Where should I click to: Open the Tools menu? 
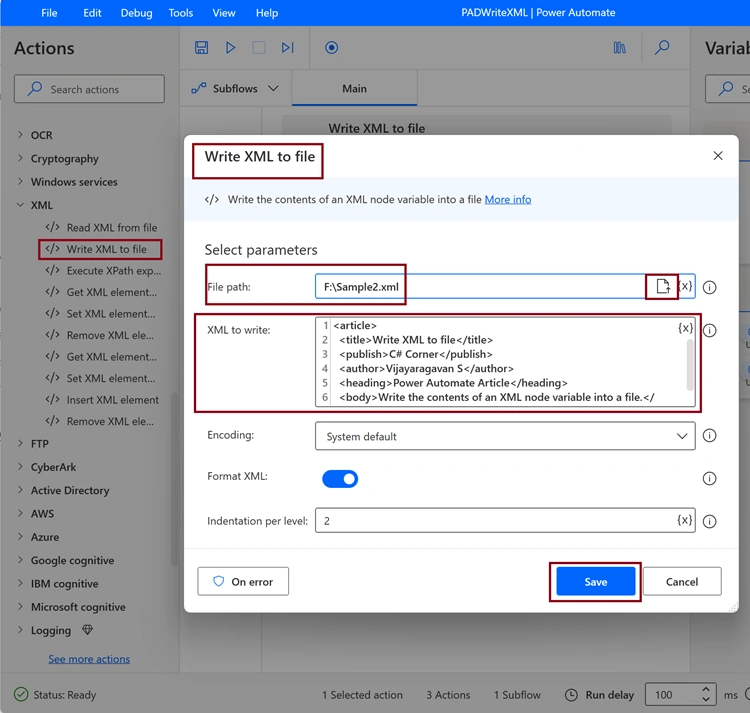pyautogui.click(x=181, y=13)
